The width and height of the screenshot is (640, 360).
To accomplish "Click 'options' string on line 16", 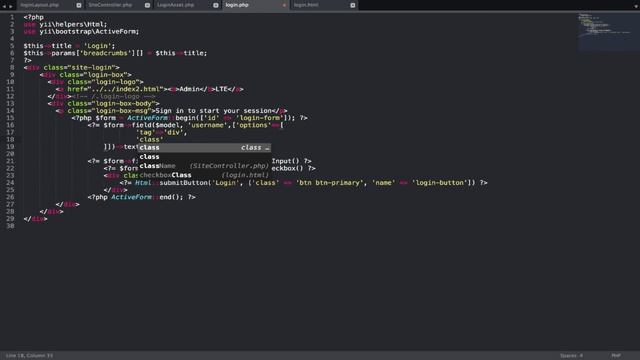I will coord(253,125).
